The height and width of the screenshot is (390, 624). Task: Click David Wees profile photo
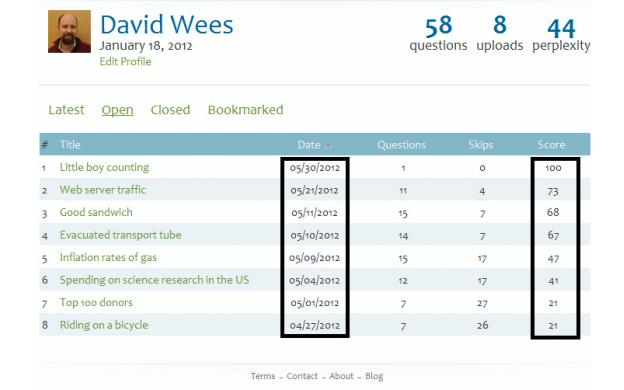pyautogui.click(x=69, y=31)
